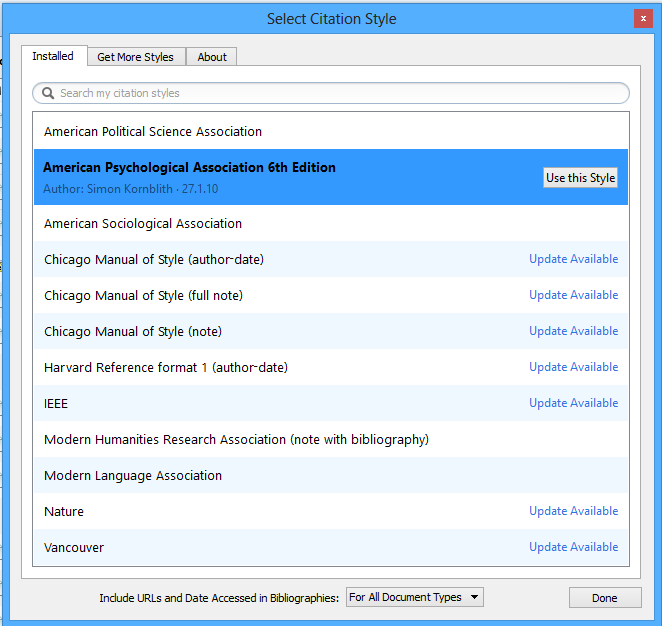The width and height of the screenshot is (662, 626).
Task: Click Update Available for Chicago full note
Action: point(573,295)
